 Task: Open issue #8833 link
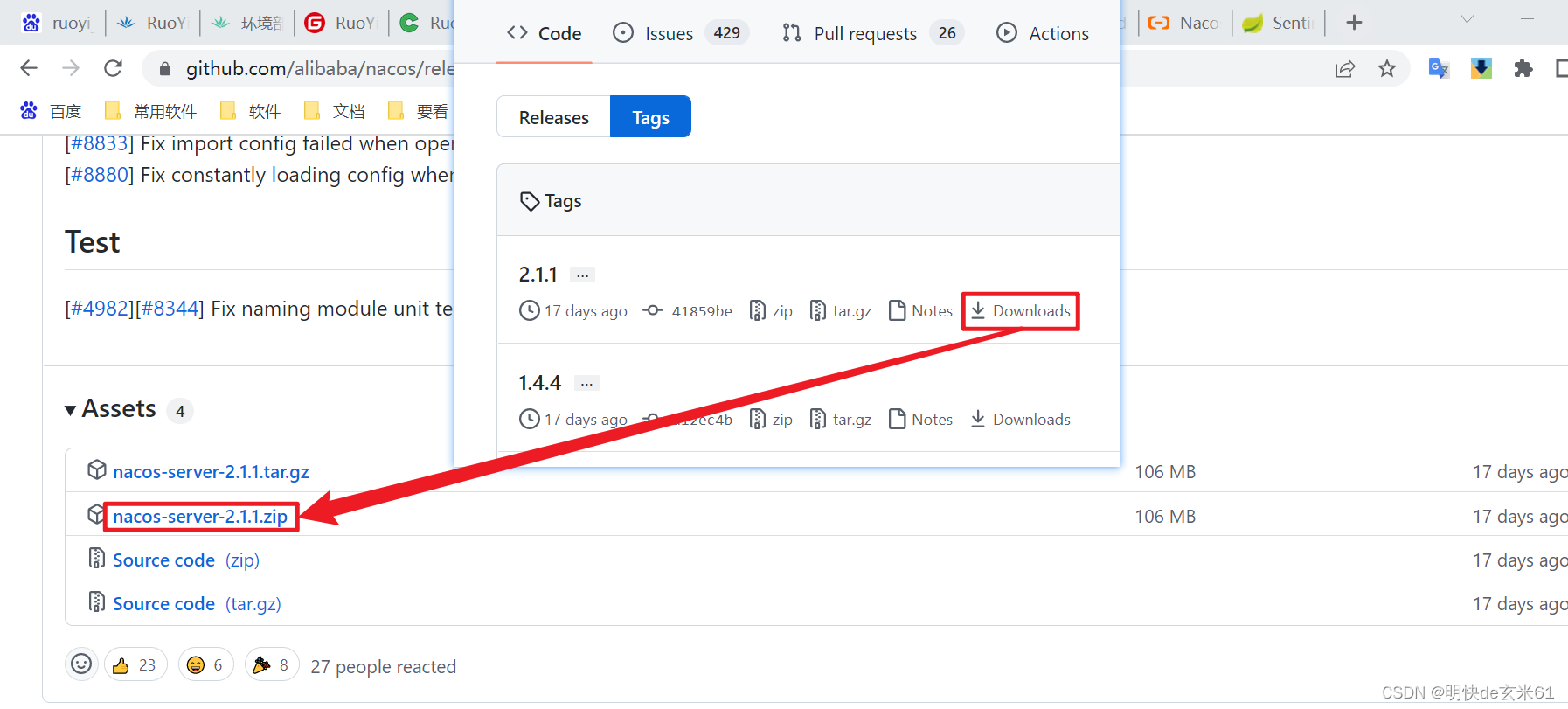(99, 143)
